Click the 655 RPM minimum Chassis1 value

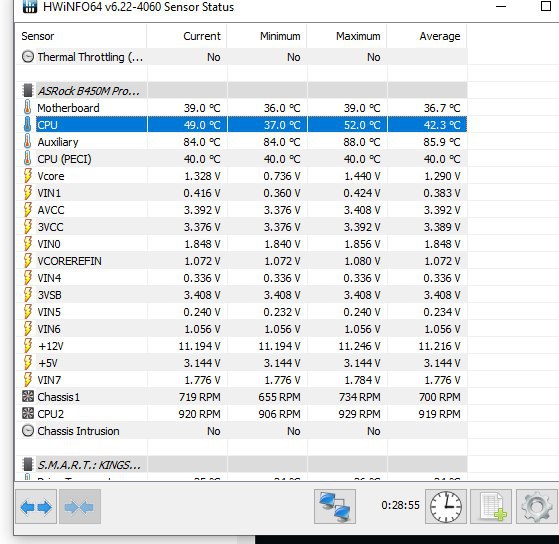click(280, 397)
